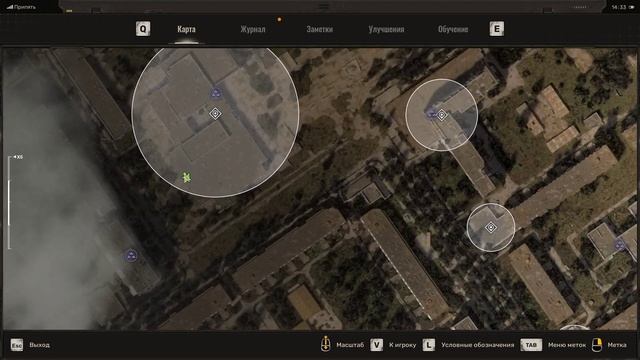Image resolution: width=640 pixels, height=360 pixels.
Task: Open the Журнал tab
Action: 253,29
